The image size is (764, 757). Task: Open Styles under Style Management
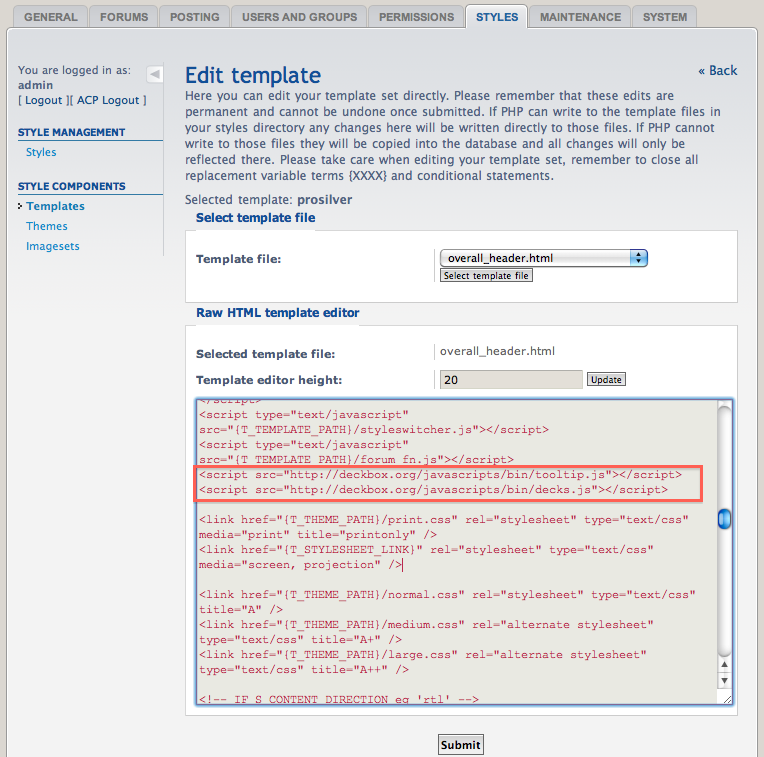point(41,152)
